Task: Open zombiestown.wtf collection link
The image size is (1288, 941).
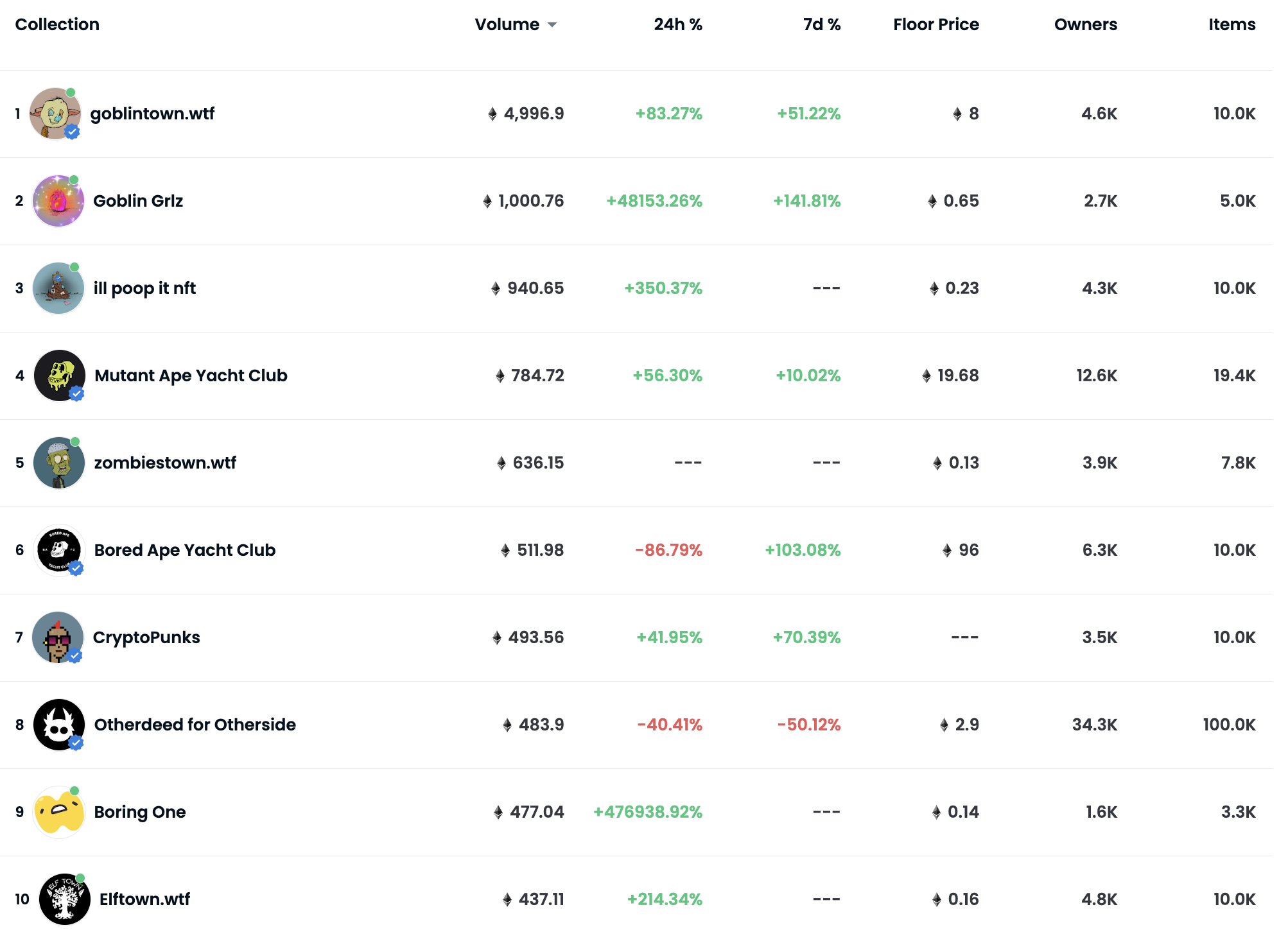Action: point(165,463)
